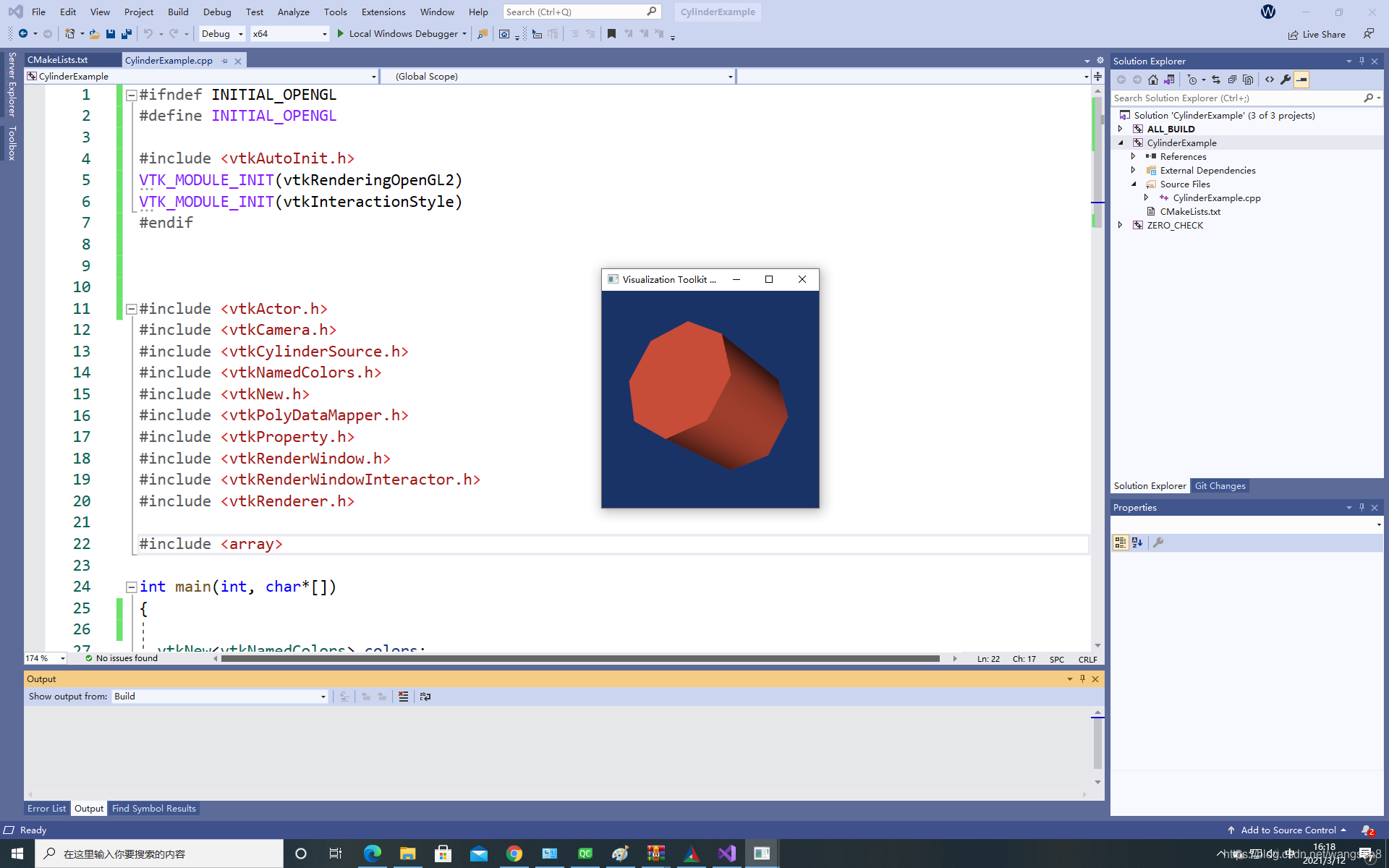This screenshot has height=868, width=1389.
Task: Select CylinderExample.cpp in Solution Explorer
Action: coord(1217,197)
